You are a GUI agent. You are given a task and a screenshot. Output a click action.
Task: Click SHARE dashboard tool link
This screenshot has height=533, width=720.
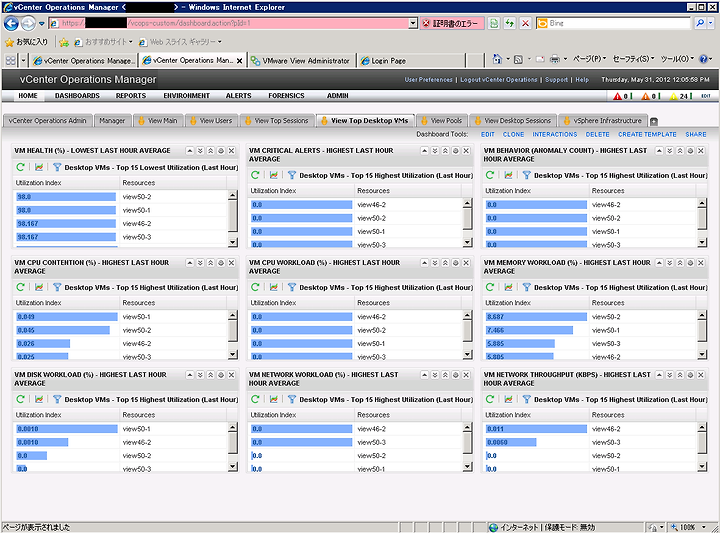click(x=696, y=134)
